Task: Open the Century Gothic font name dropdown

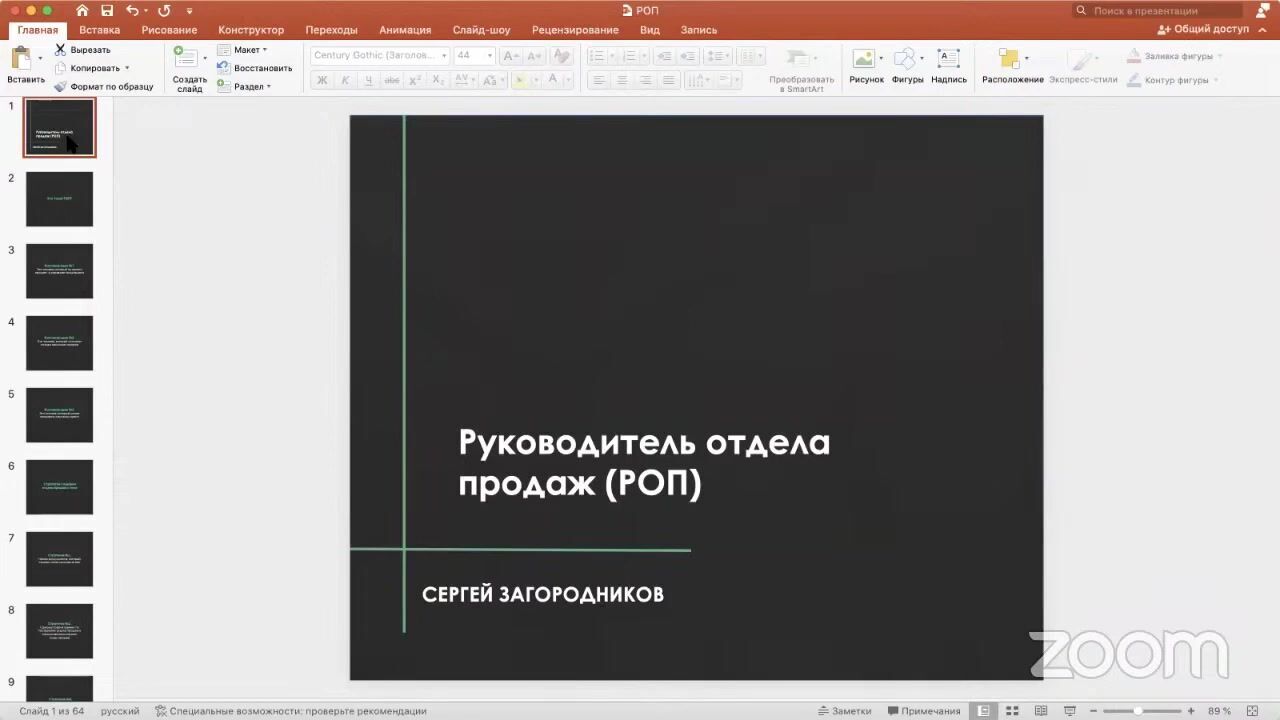Action: pos(444,55)
